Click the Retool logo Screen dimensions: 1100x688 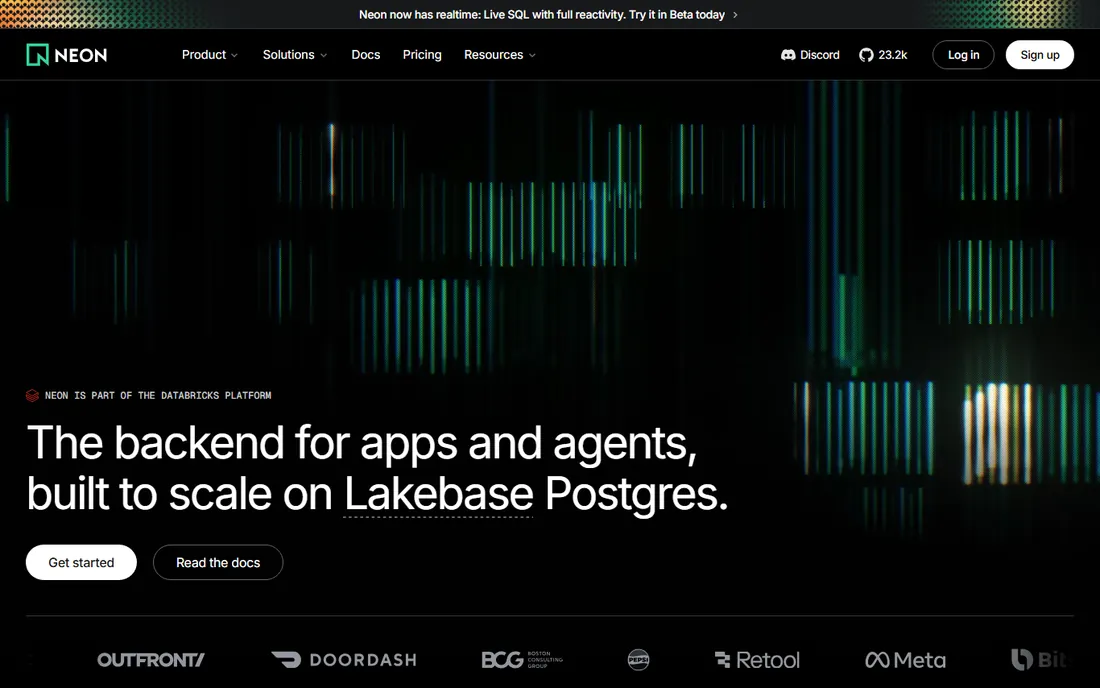[757, 660]
